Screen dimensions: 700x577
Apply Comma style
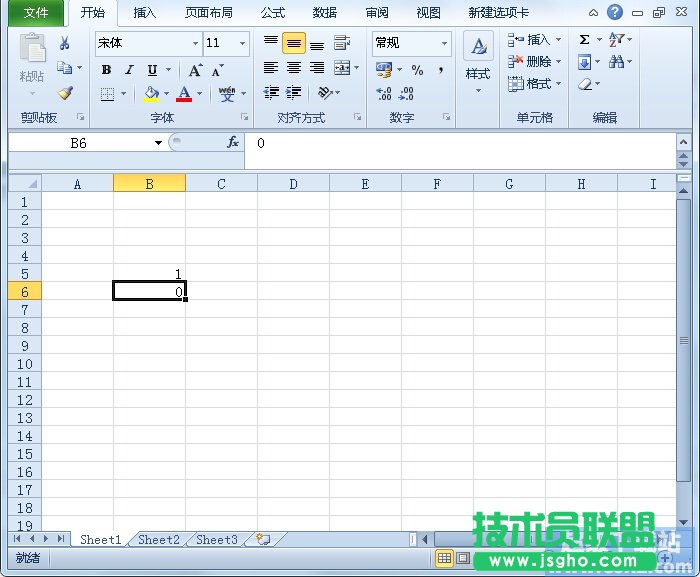[x=441, y=70]
